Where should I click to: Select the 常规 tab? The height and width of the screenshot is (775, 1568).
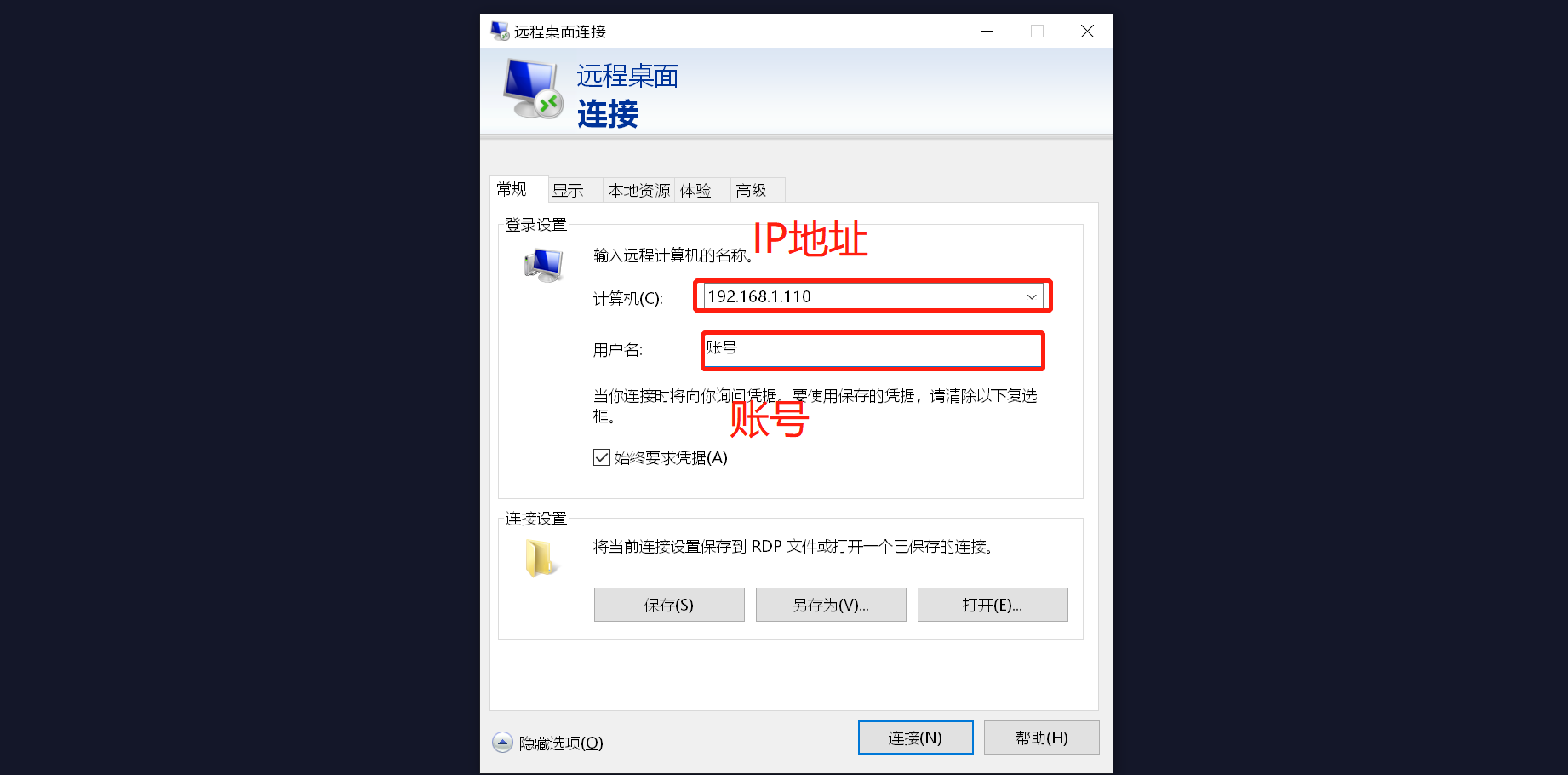[x=512, y=189]
